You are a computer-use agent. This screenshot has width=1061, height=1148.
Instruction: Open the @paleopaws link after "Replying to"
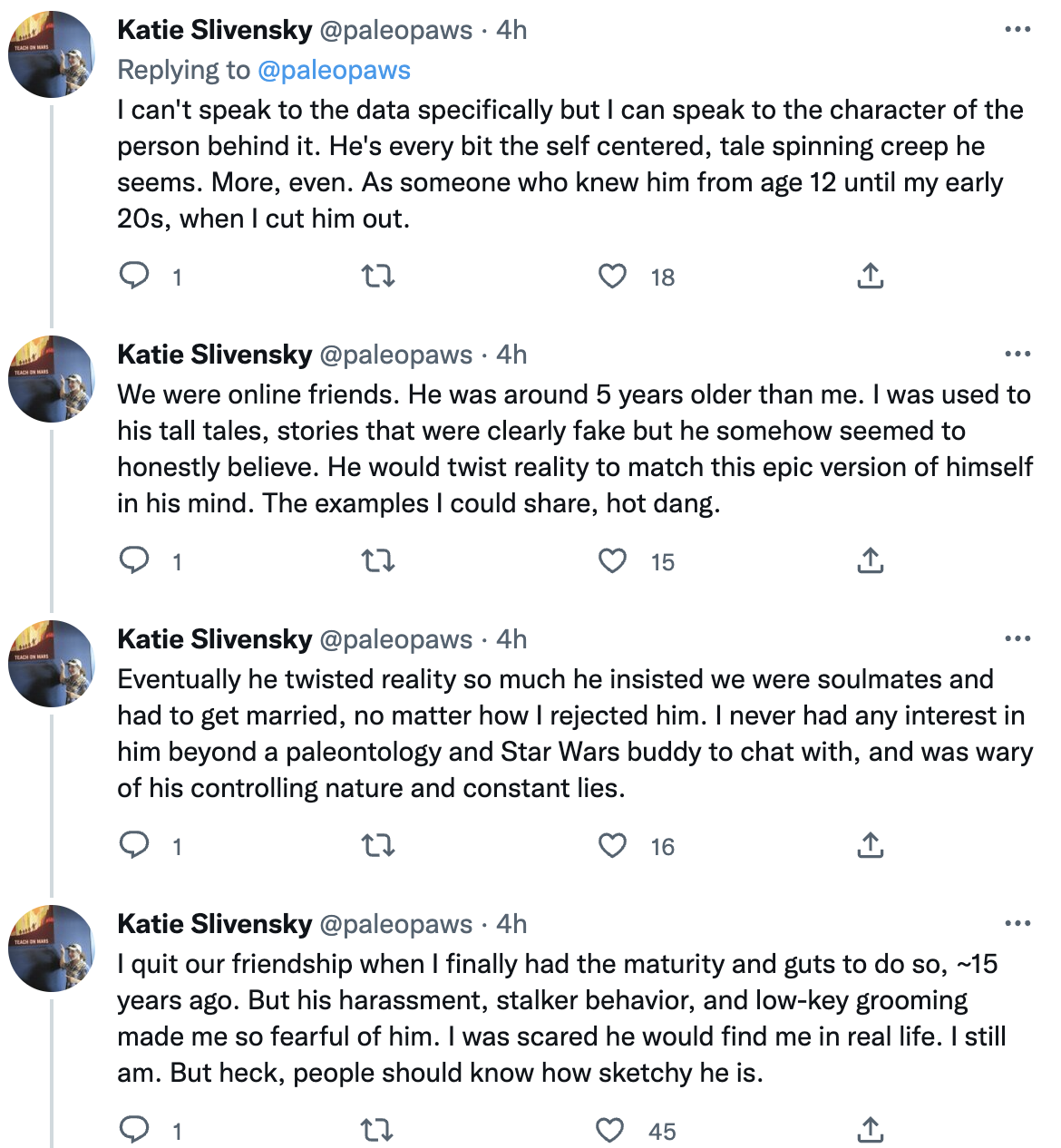(x=334, y=70)
